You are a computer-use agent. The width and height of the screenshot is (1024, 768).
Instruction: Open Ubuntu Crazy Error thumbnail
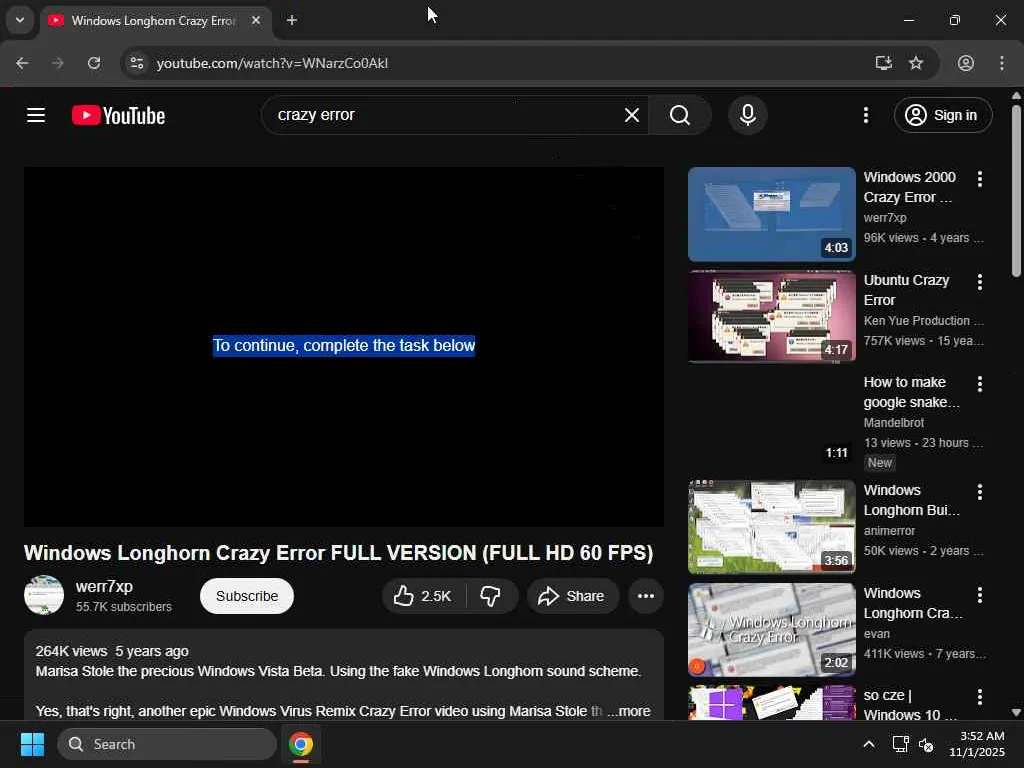[771, 316]
